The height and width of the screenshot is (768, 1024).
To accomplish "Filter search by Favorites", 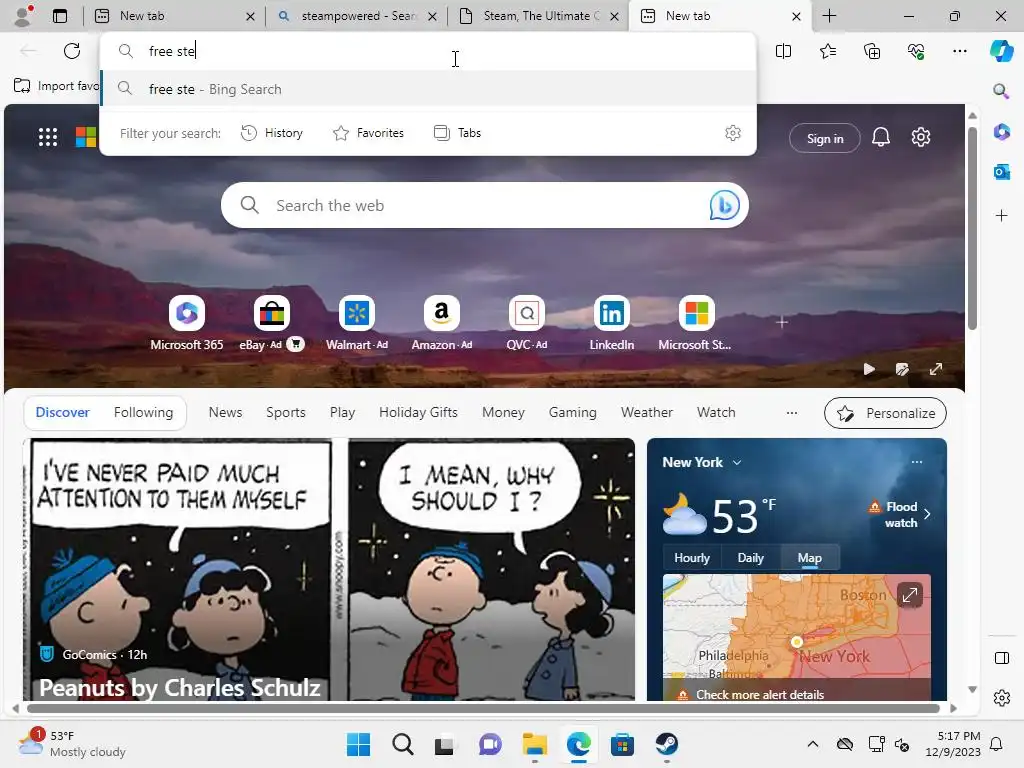I will pos(368,133).
